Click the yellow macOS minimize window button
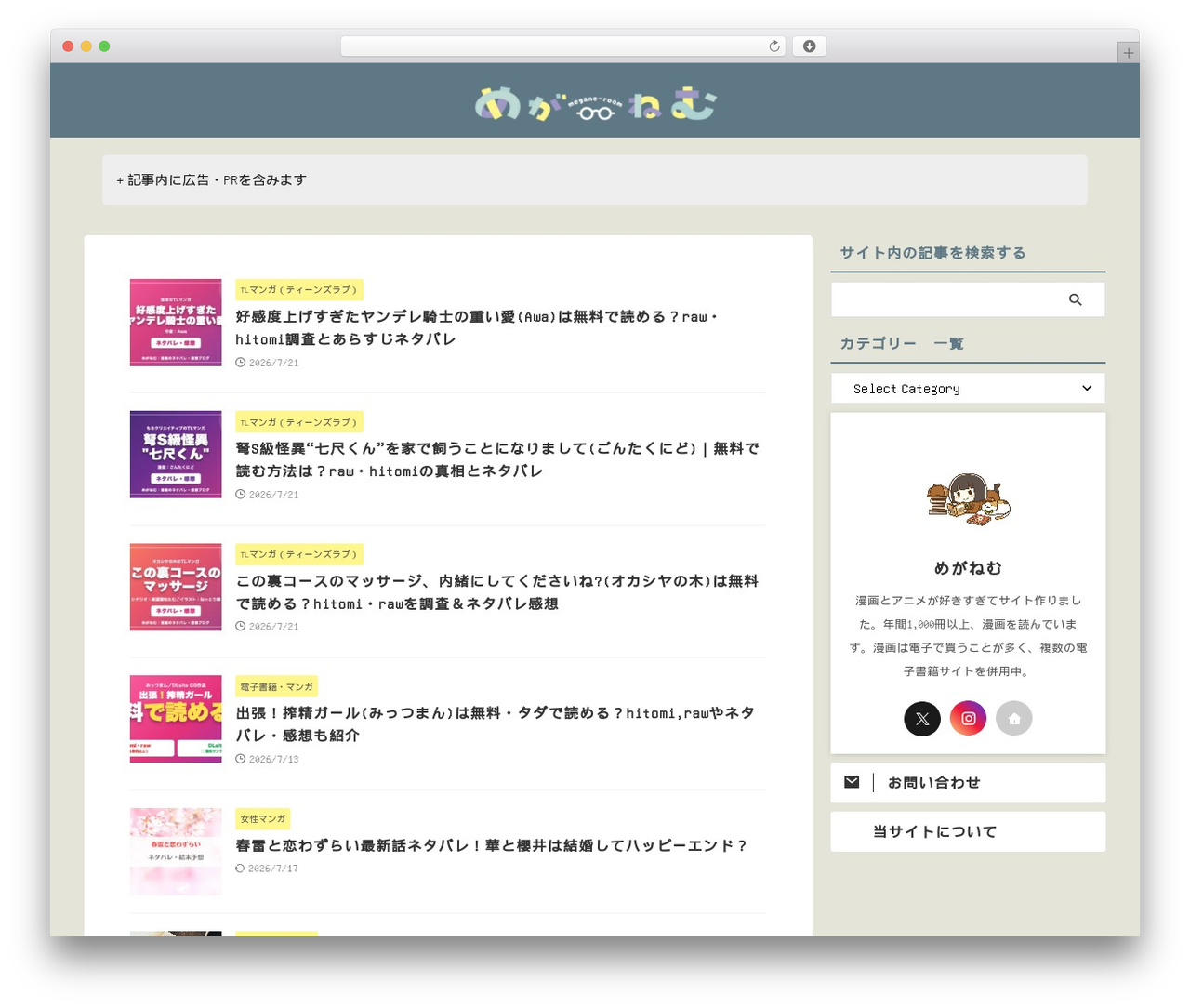This screenshot has width=1190, height=1008. pos(86,46)
